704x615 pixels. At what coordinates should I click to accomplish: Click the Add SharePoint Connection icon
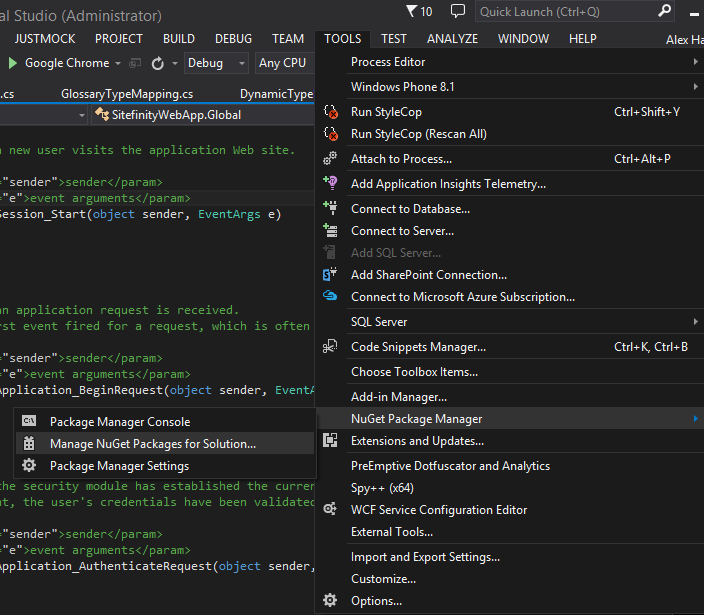click(330, 274)
